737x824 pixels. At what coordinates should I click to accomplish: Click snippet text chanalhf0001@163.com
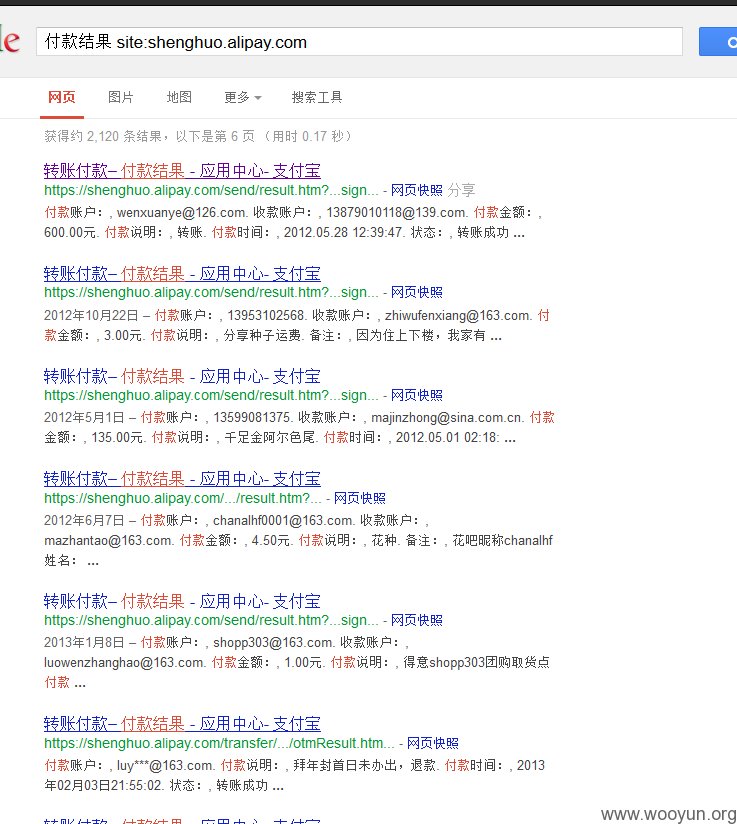(x=283, y=521)
